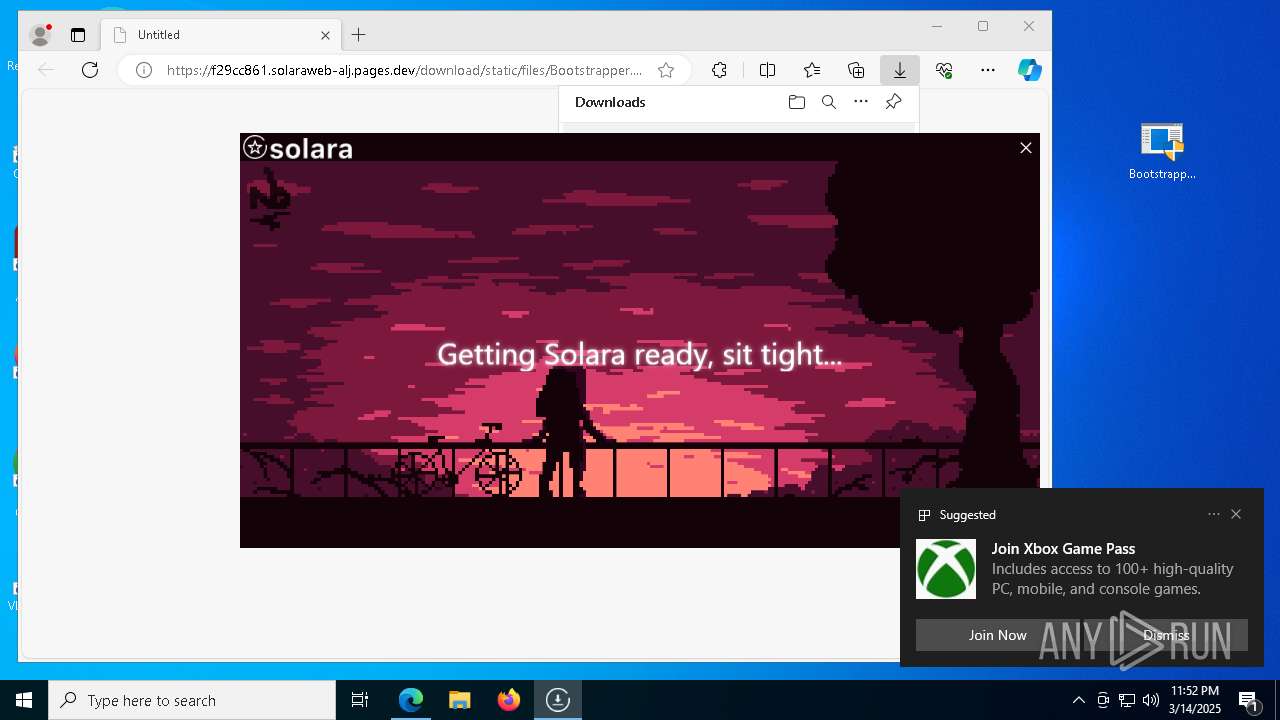Open the Favorites list icon

pyautogui.click(x=812, y=70)
